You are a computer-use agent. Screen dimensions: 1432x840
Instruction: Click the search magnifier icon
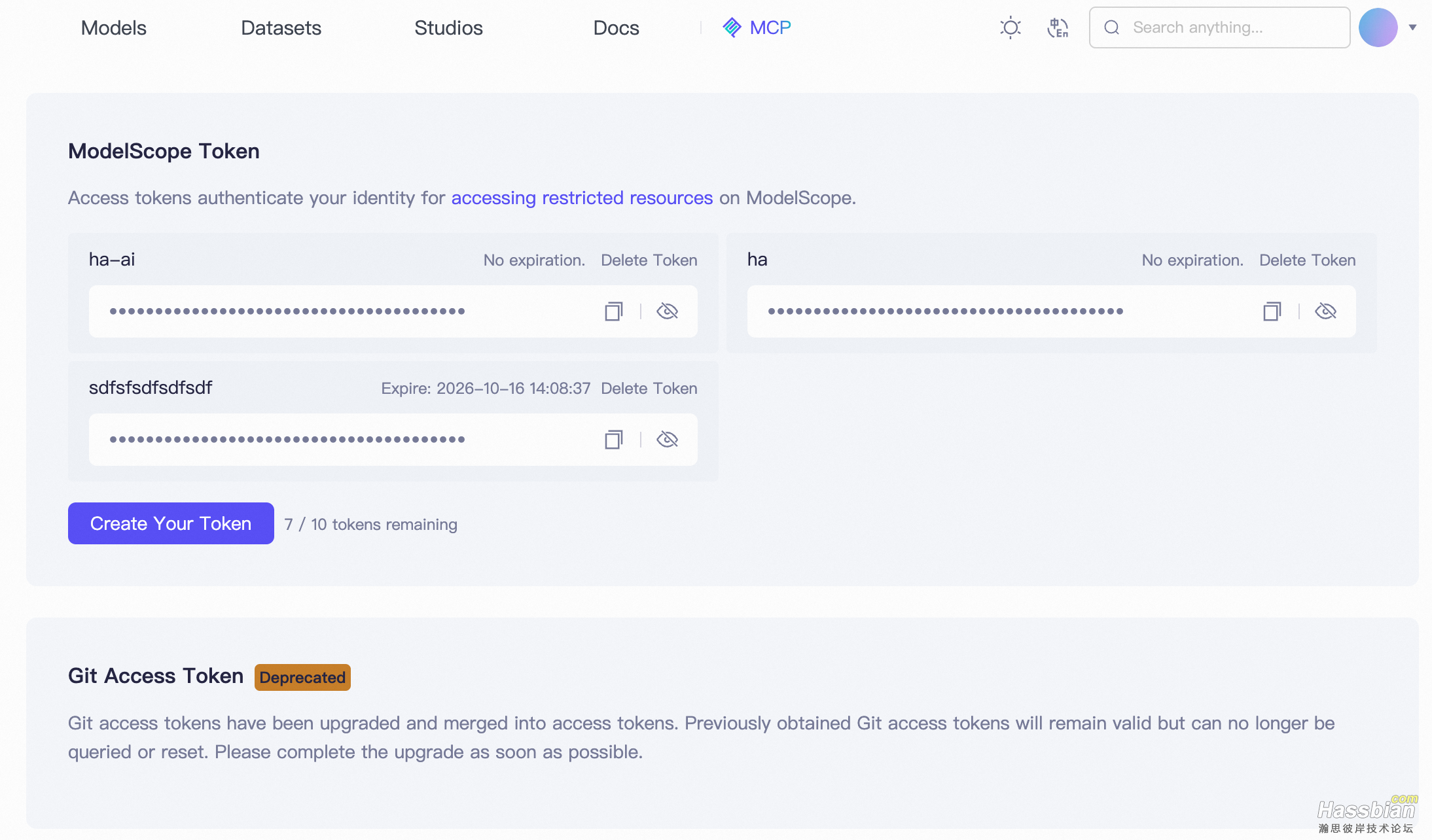(1111, 27)
